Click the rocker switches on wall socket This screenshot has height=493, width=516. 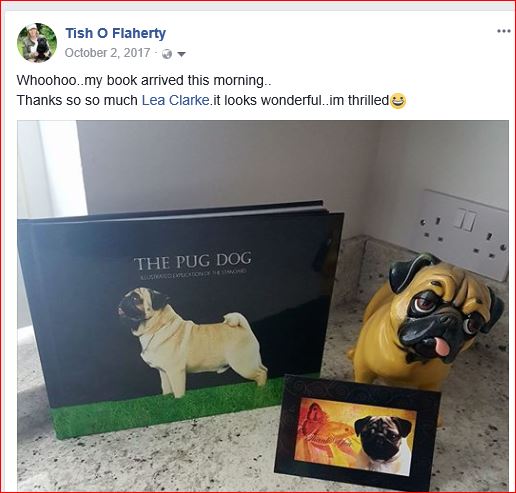465,219
